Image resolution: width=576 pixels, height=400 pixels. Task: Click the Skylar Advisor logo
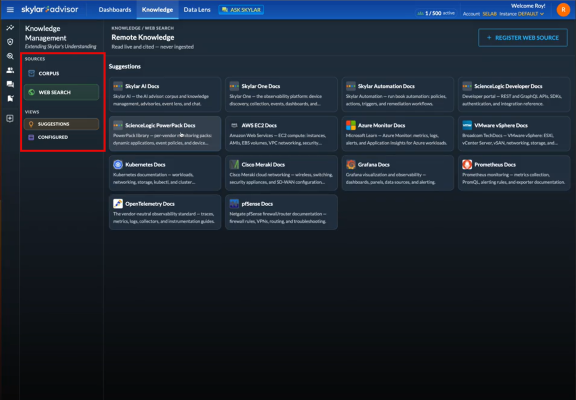tap(50, 10)
